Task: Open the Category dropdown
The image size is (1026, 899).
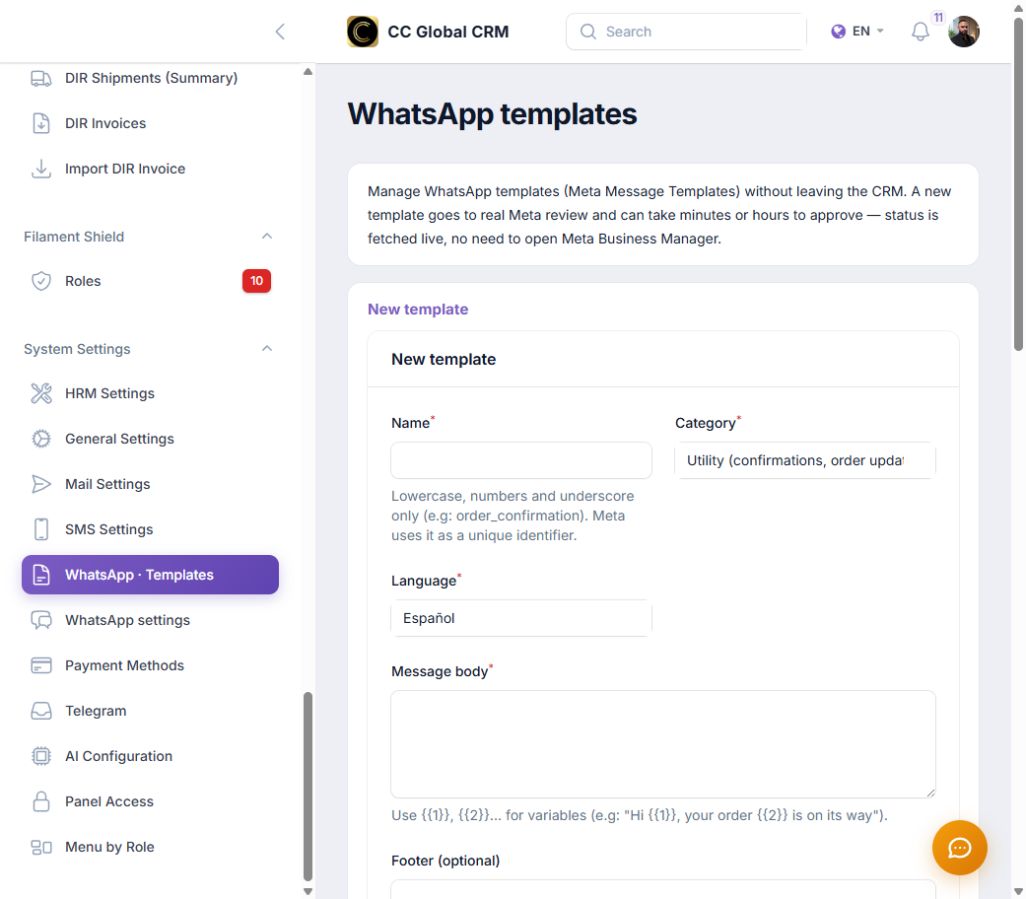Action: 805,461
